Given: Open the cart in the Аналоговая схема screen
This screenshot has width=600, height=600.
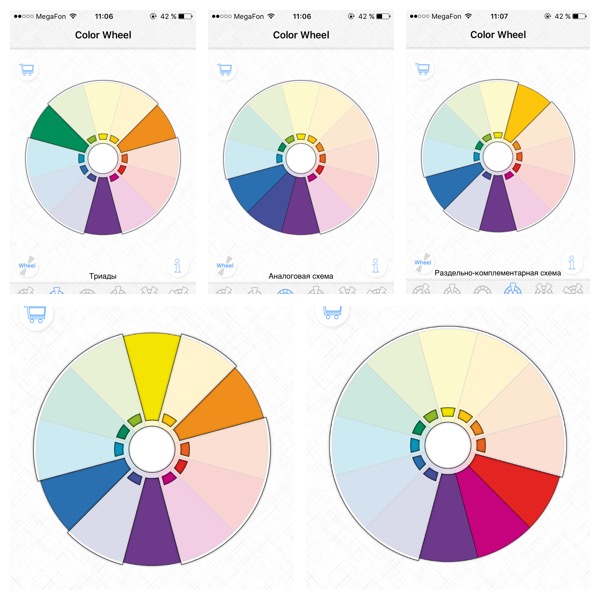Looking at the screenshot, I should coord(224,71).
